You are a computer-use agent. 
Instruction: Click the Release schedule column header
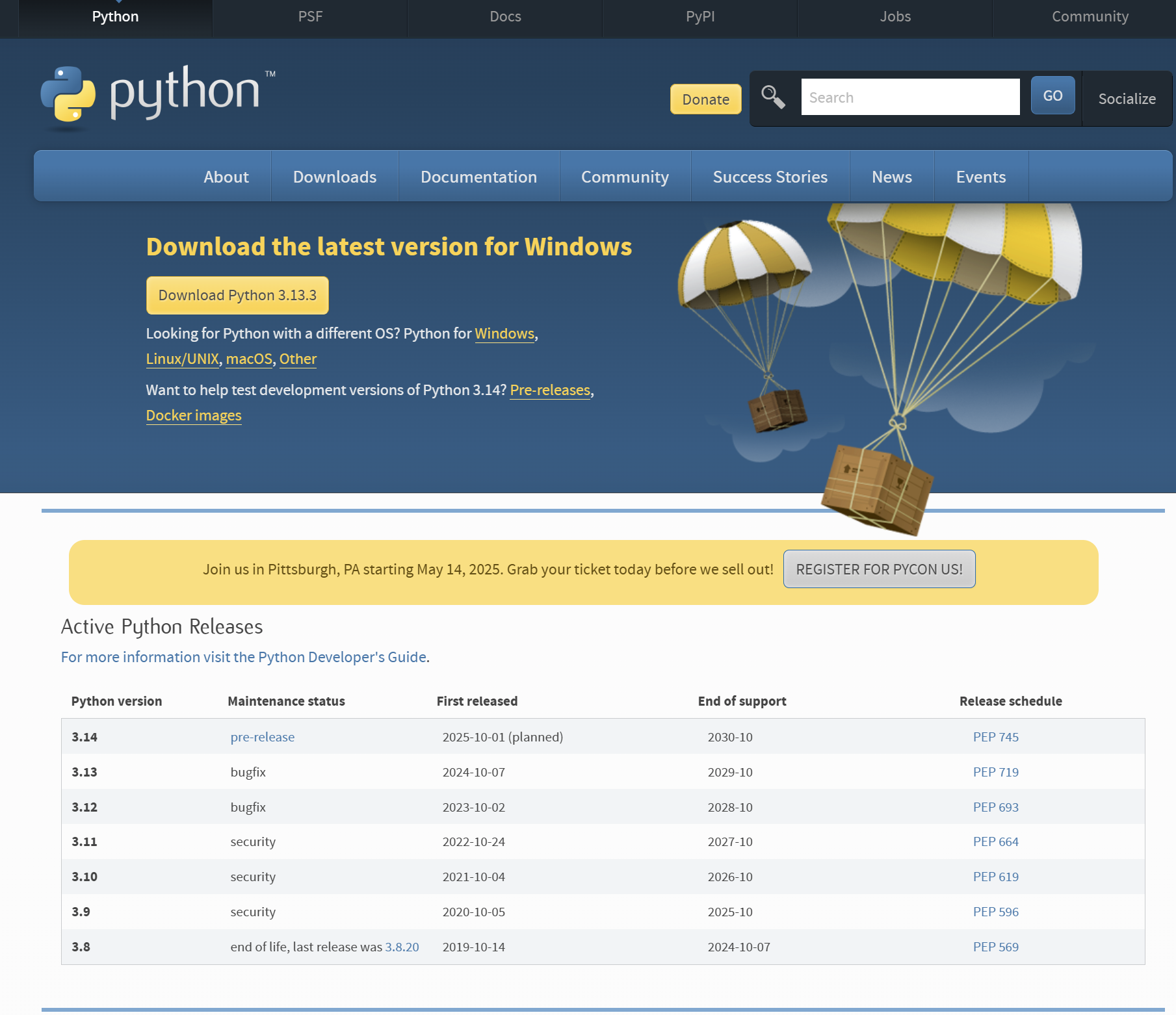tap(1011, 701)
